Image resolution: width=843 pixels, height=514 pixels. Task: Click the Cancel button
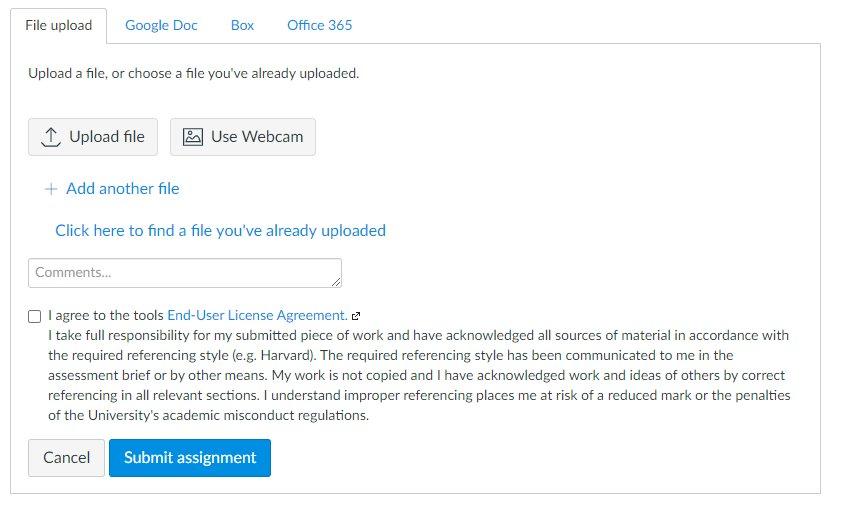pyautogui.click(x=67, y=458)
